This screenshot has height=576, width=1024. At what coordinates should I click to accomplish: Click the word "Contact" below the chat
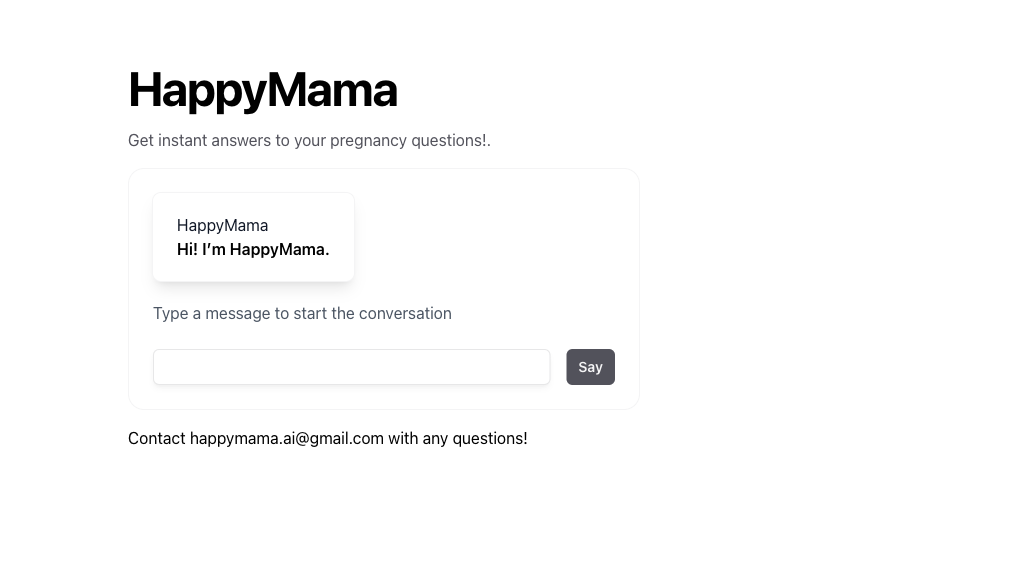coord(156,438)
